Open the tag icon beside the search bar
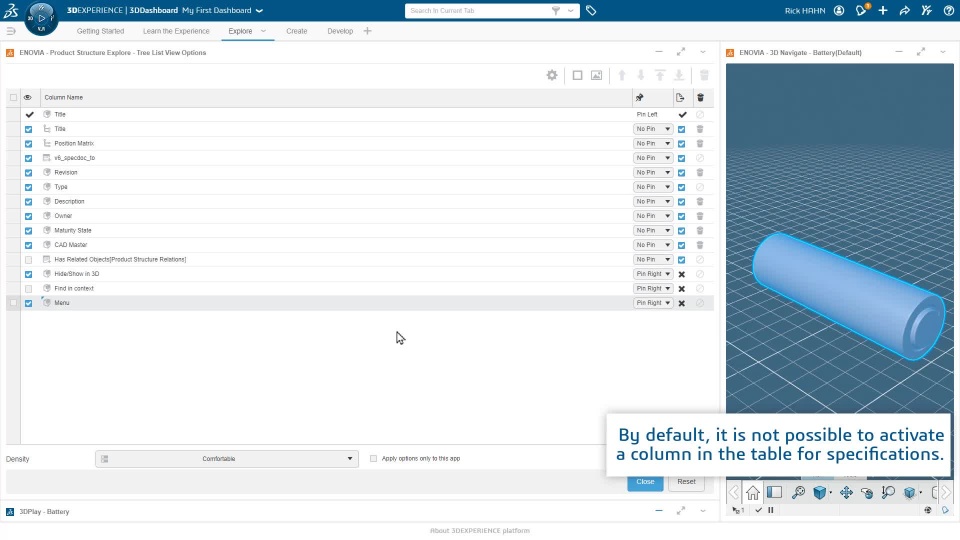Viewport: 960px width, 540px height. (591, 10)
